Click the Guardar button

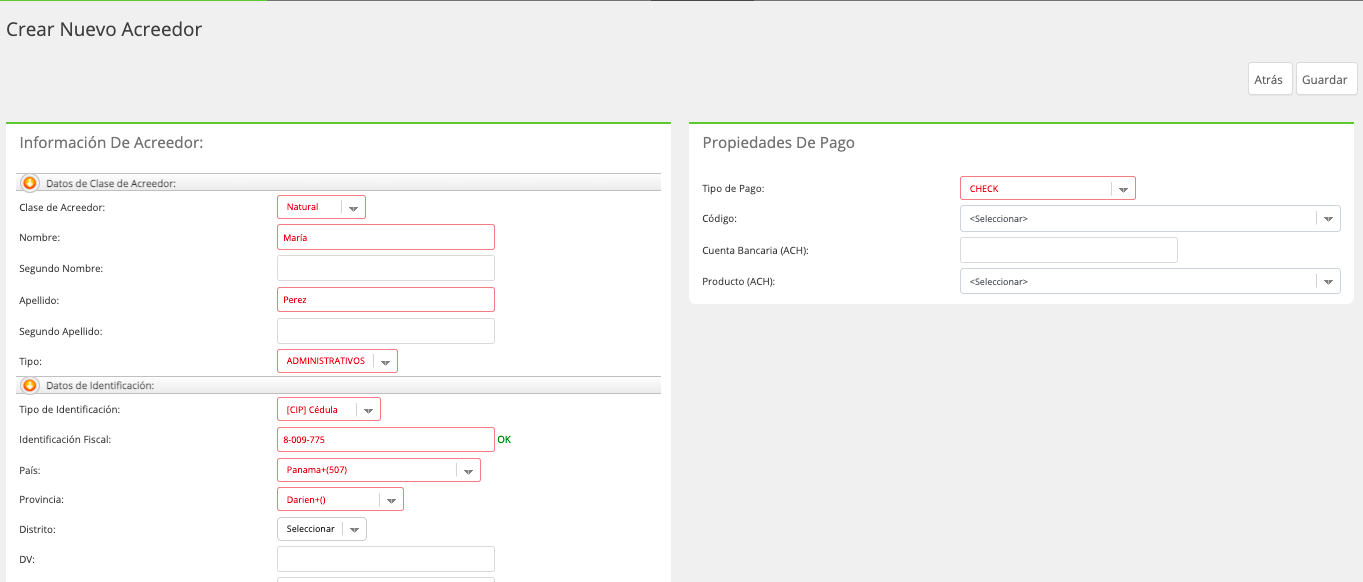[x=1326, y=79]
